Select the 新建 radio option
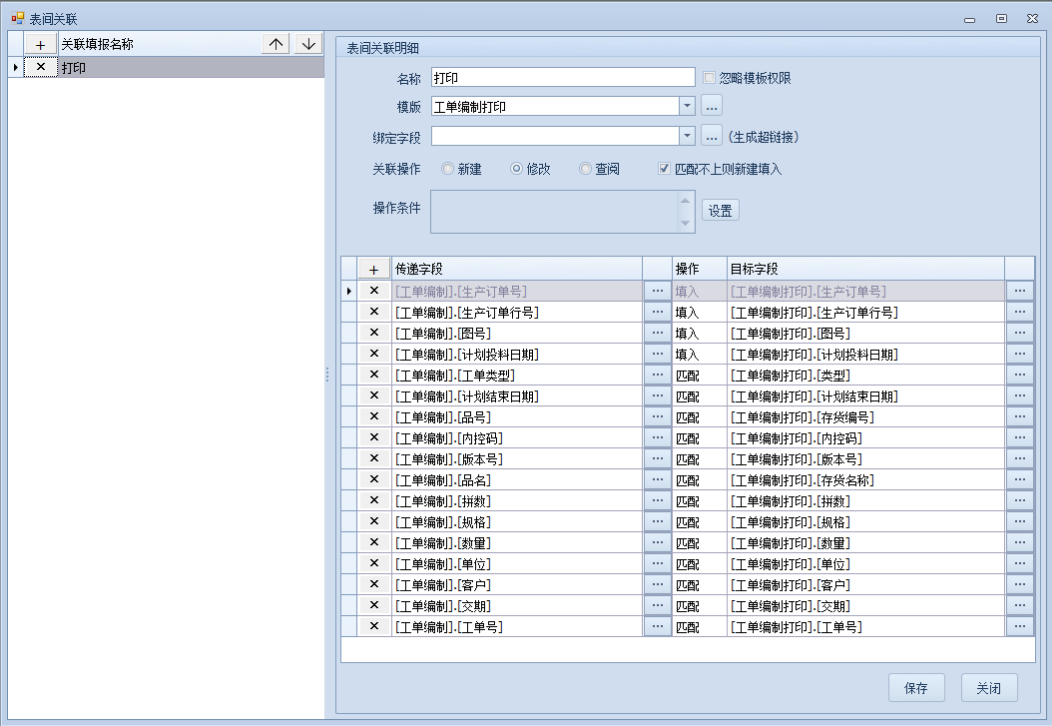The image size is (1052, 726). coord(447,169)
